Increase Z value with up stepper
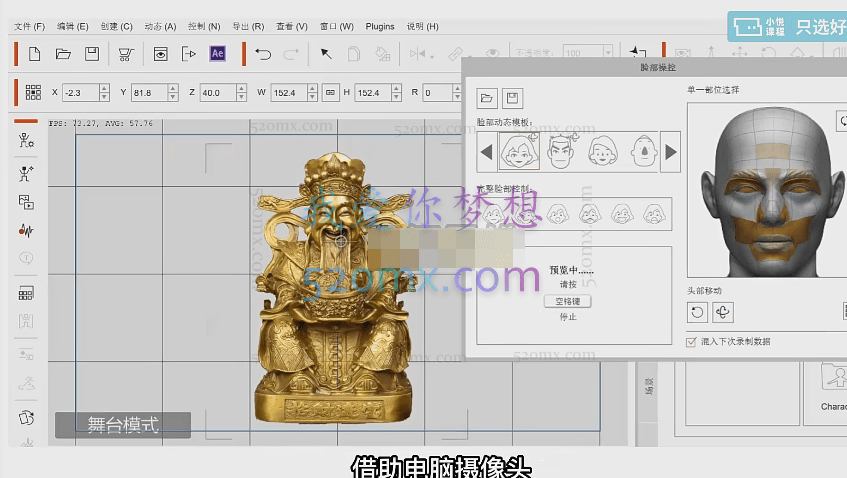The width and height of the screenshot is (847, 478). pos(241,89)
